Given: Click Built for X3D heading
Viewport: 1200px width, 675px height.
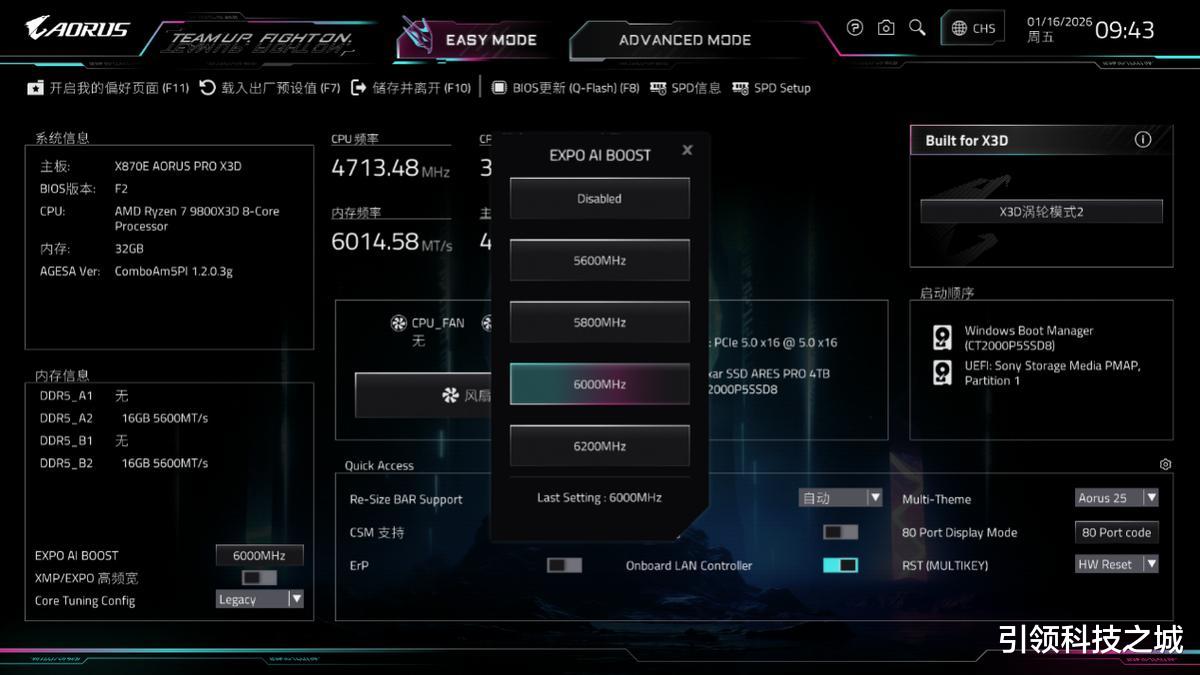Looking at the screenshot, I should point(967,140).
